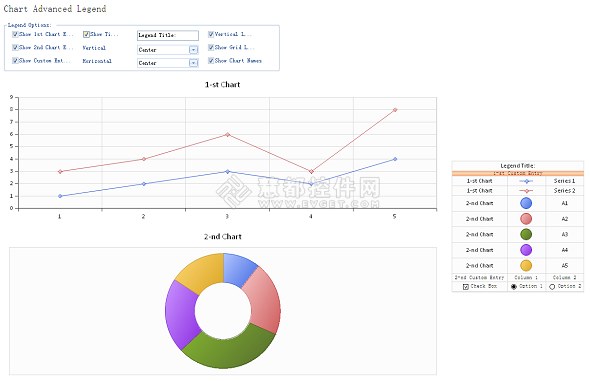Image resolution: width=590 pixels, height=381 pixels.
Task: Toggle Show Custom Entries checkbox
Action: [x=15, y=61]
